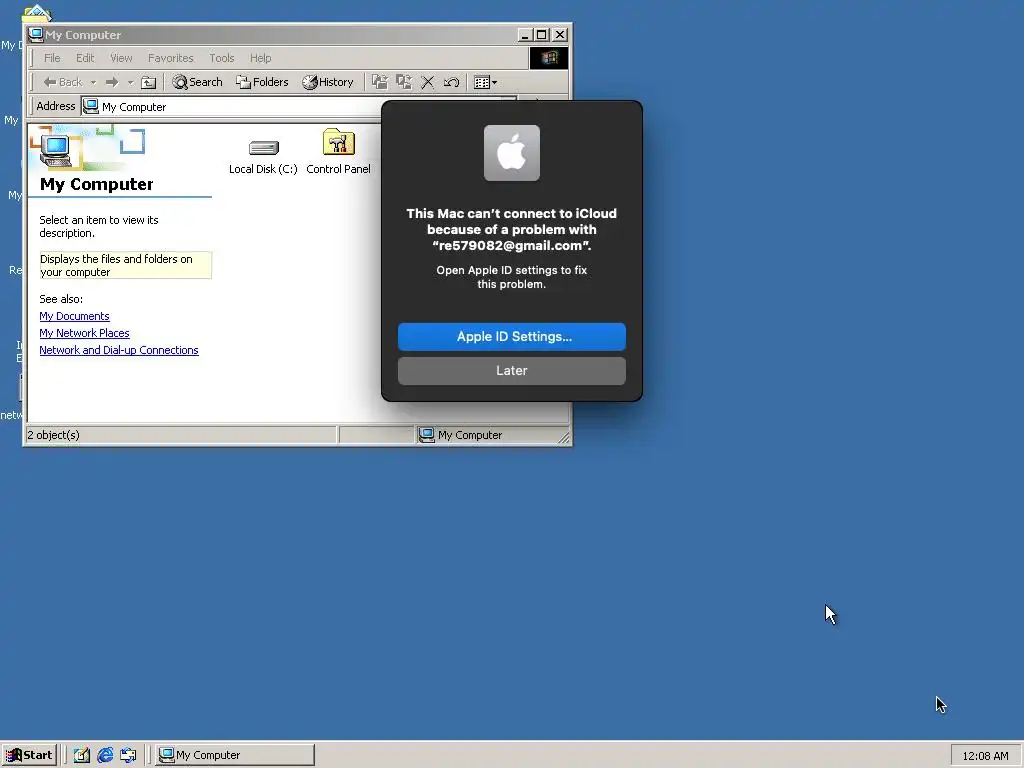The width and height of the screenshot is (1024, 768).
Task: Click the My Computer icon in address bar
Action: coord(91,106)
